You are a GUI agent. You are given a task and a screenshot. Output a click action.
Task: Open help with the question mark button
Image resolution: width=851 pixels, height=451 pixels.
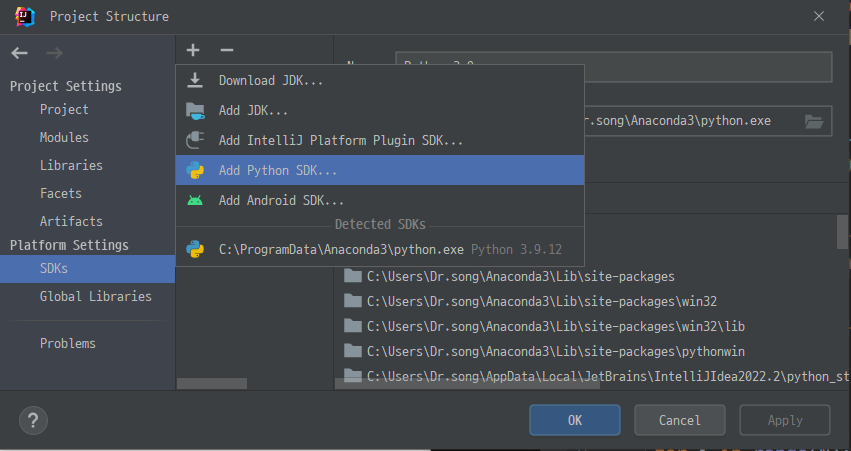pyautogui.click(x=33, y=420)
